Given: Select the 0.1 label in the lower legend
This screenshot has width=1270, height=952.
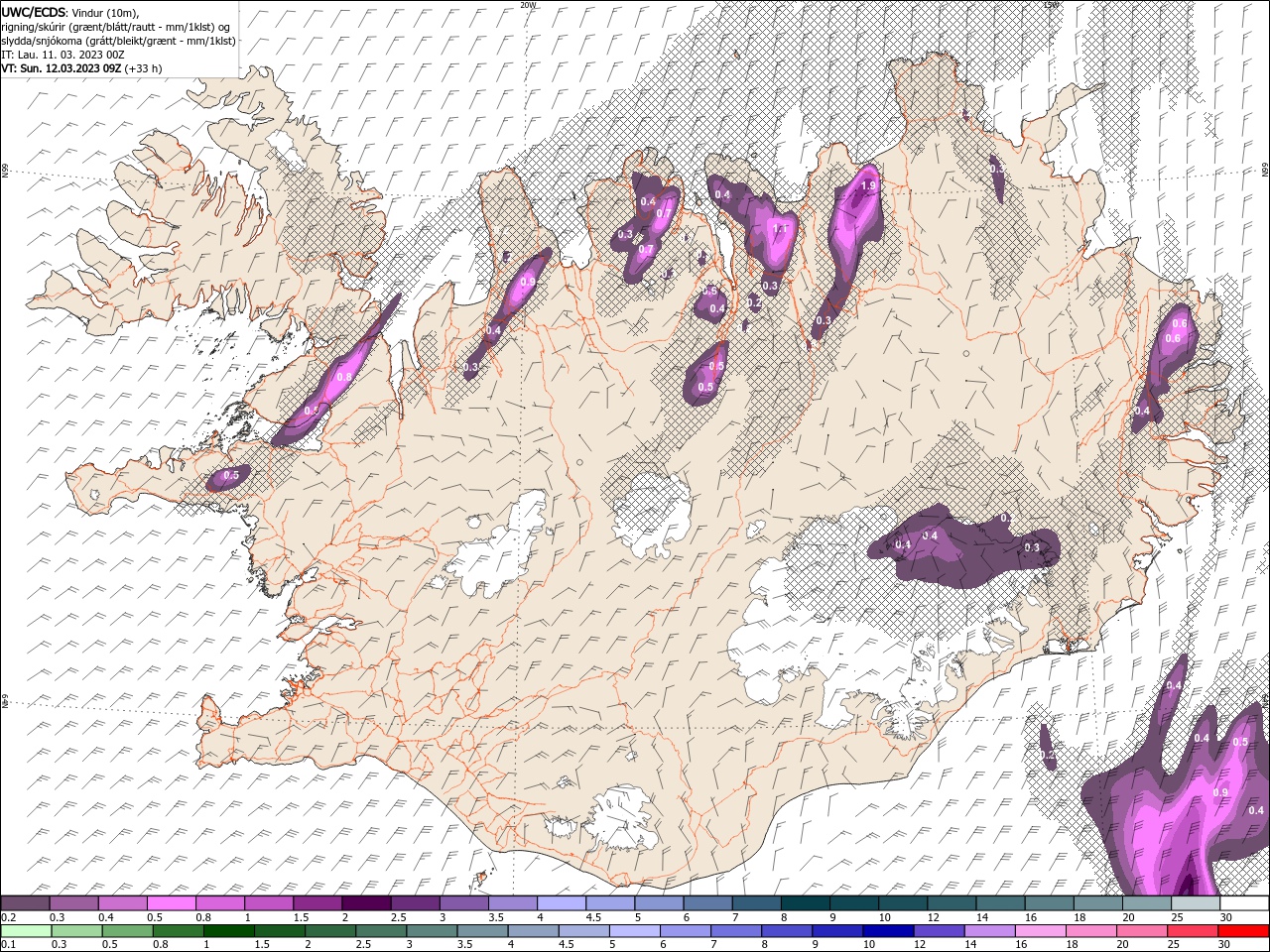Looking at the screenshot, I should (8, 944).
